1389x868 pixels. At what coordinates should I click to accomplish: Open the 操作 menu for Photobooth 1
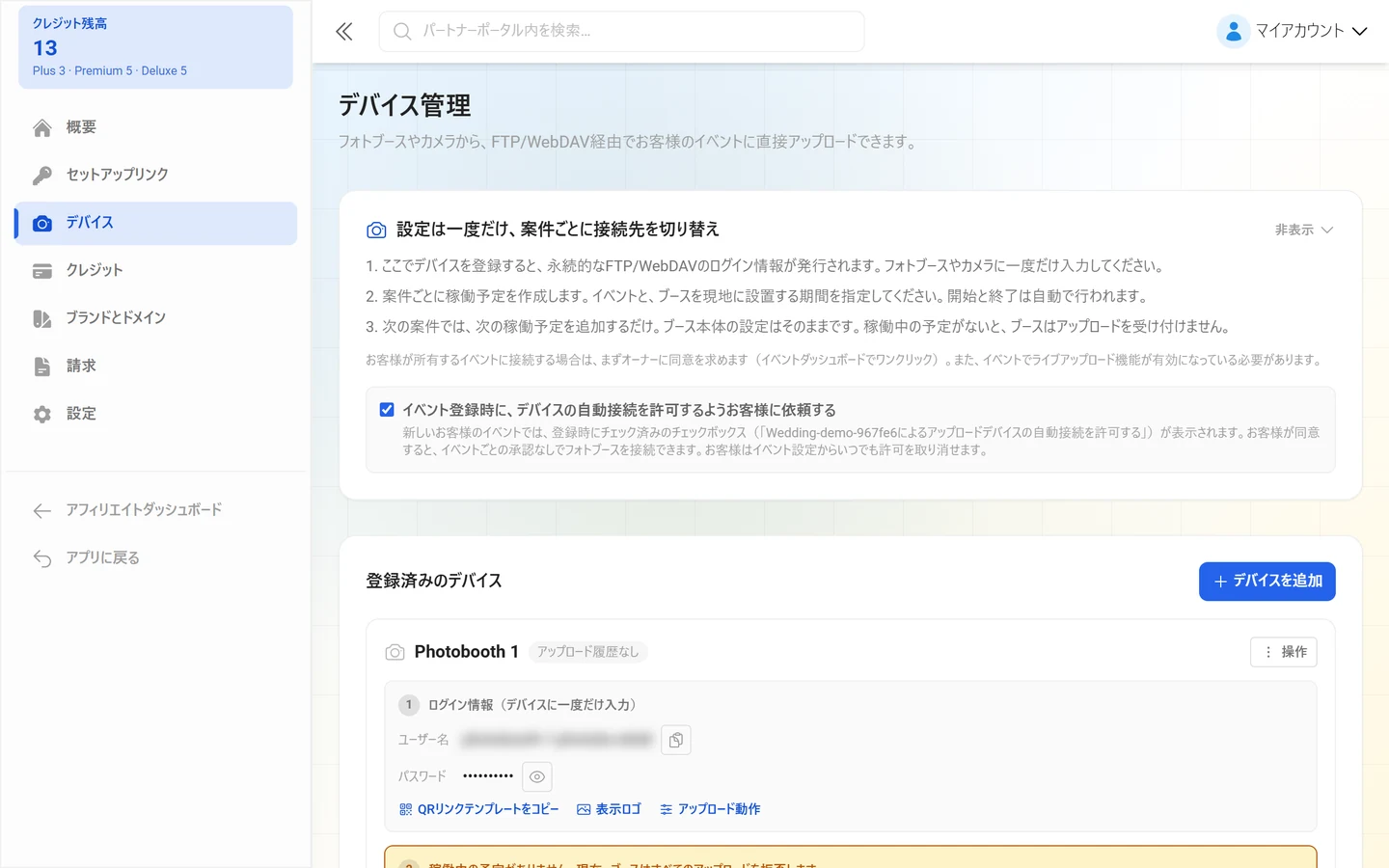(x=1284, y=652)
